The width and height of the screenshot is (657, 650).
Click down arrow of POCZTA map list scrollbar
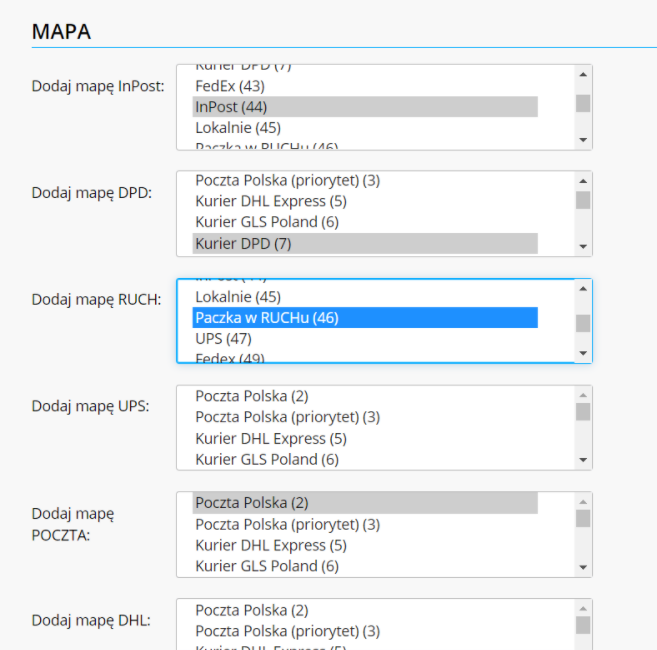point(583,567)
